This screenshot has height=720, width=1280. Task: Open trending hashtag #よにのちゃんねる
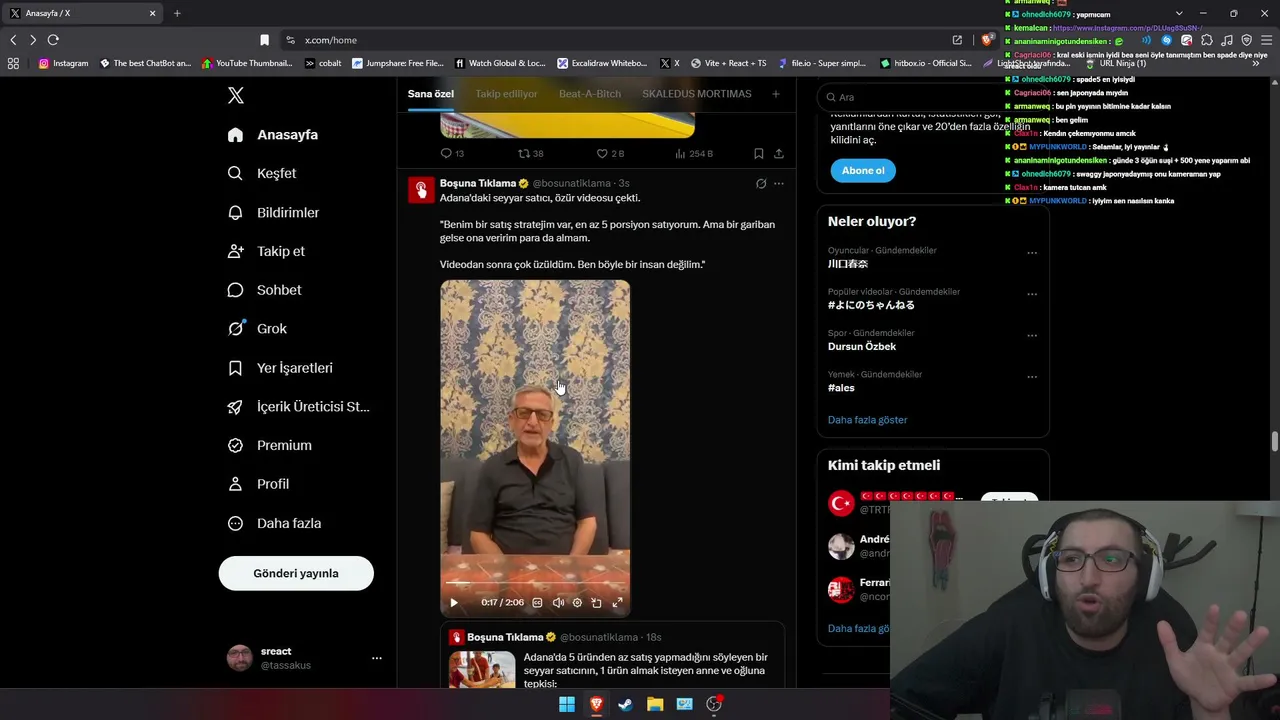[x=871, y=305]
